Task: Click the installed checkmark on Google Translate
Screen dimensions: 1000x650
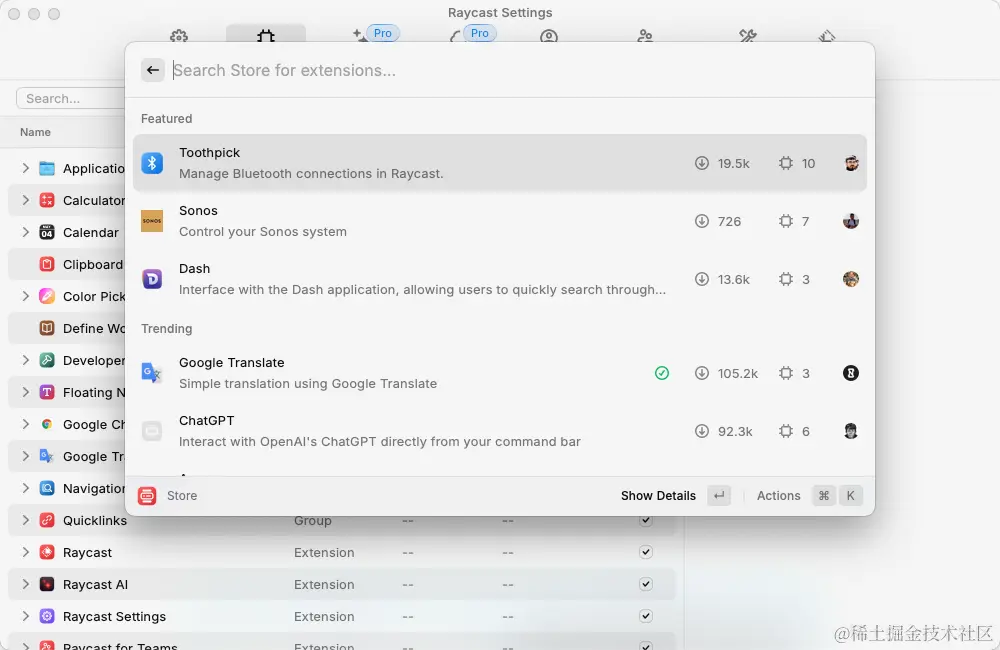Action: click(x=662, y=373)
